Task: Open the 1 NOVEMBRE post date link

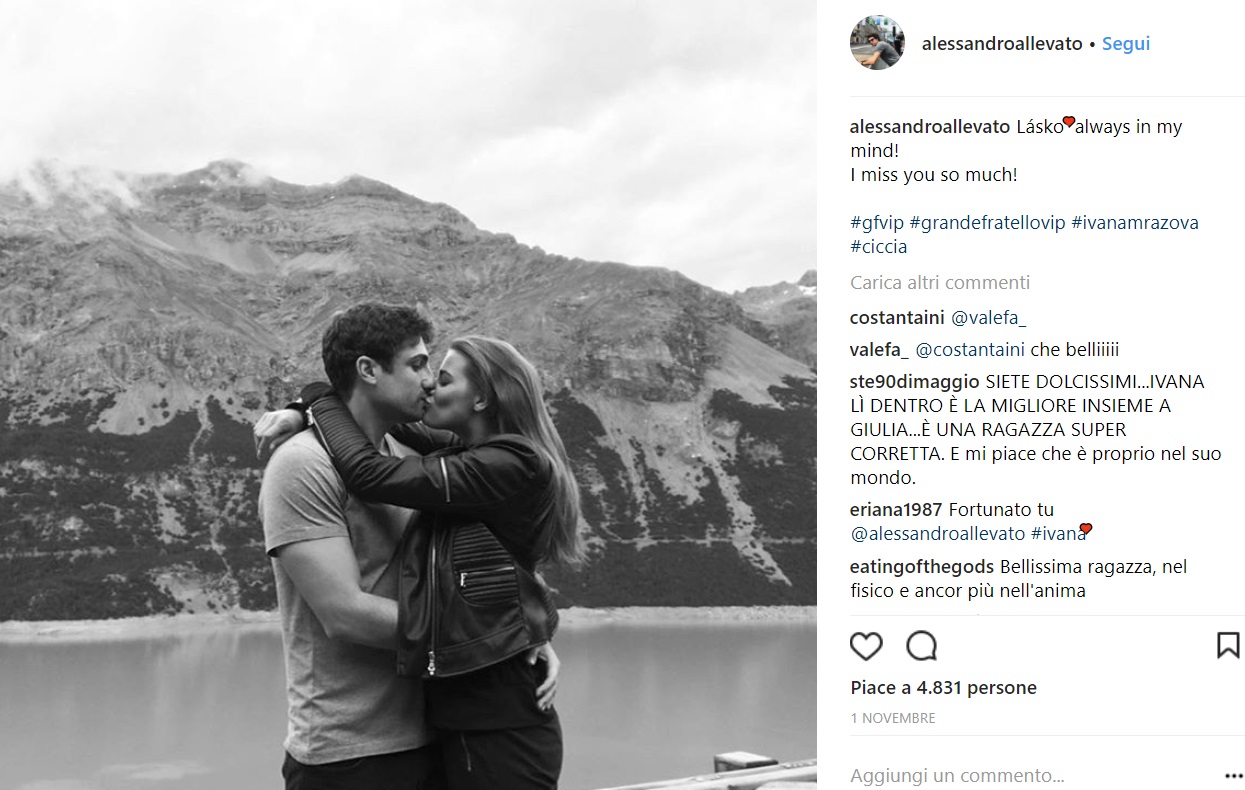Action: coord(893,718)
